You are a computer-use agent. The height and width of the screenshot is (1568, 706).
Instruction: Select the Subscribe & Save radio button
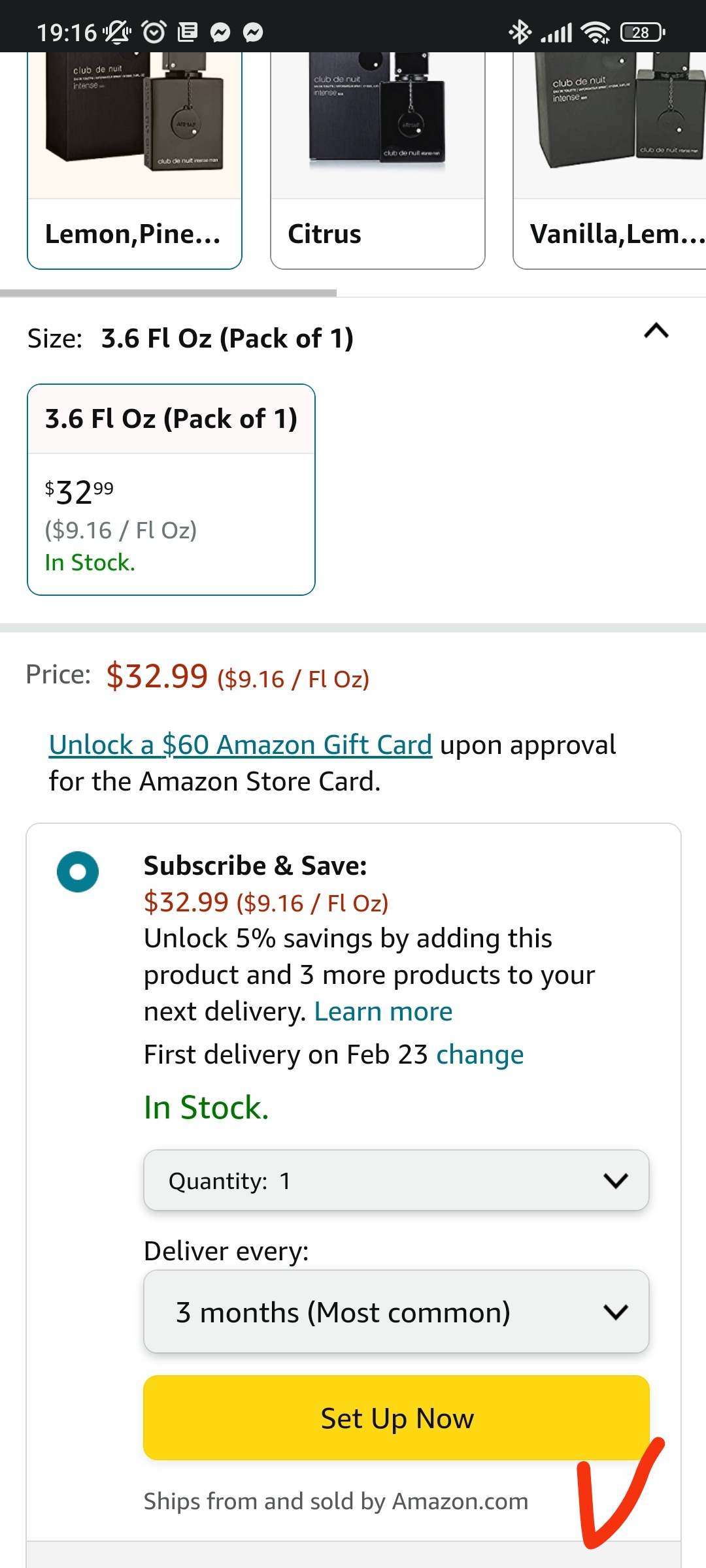coord(78,872)
